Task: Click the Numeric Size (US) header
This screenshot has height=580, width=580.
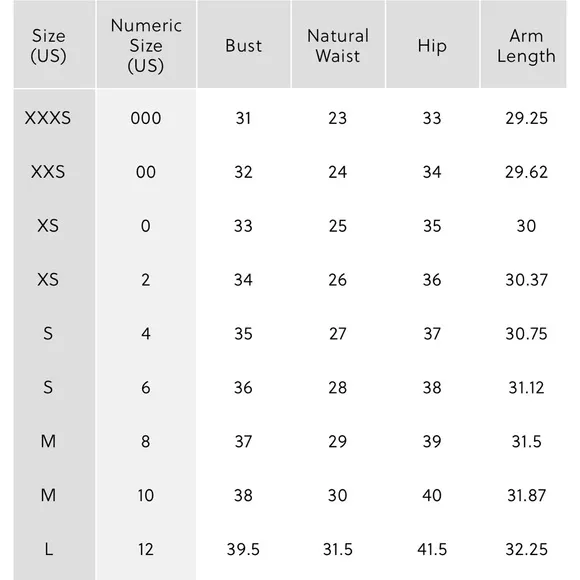Action: click(146, 46)
